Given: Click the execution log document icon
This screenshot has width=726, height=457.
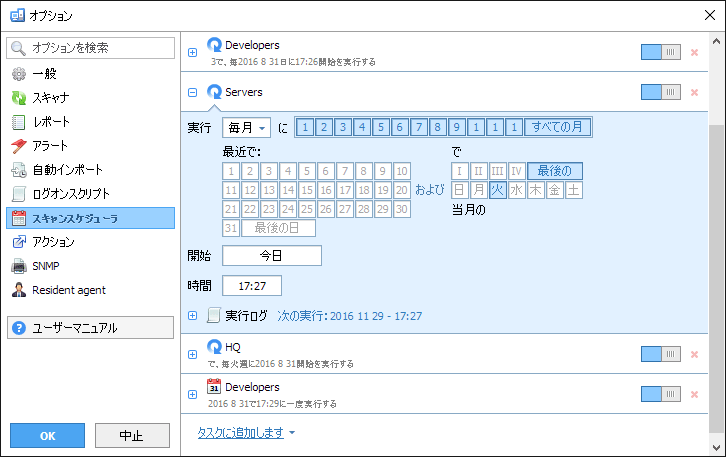Looking at the screenshot, I should [x=213, y=316].
